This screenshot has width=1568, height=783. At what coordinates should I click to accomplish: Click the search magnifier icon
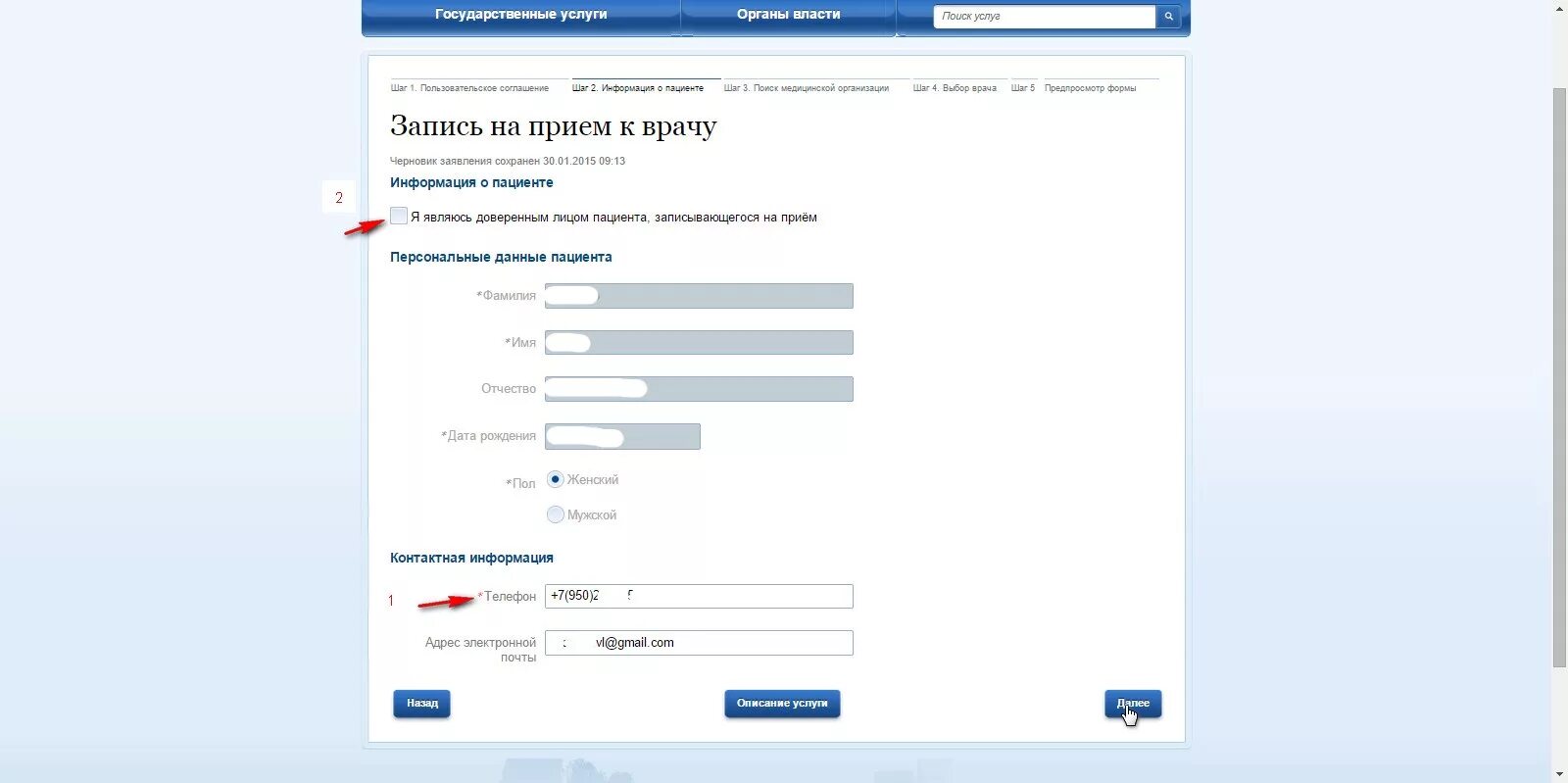point(1168,17)
